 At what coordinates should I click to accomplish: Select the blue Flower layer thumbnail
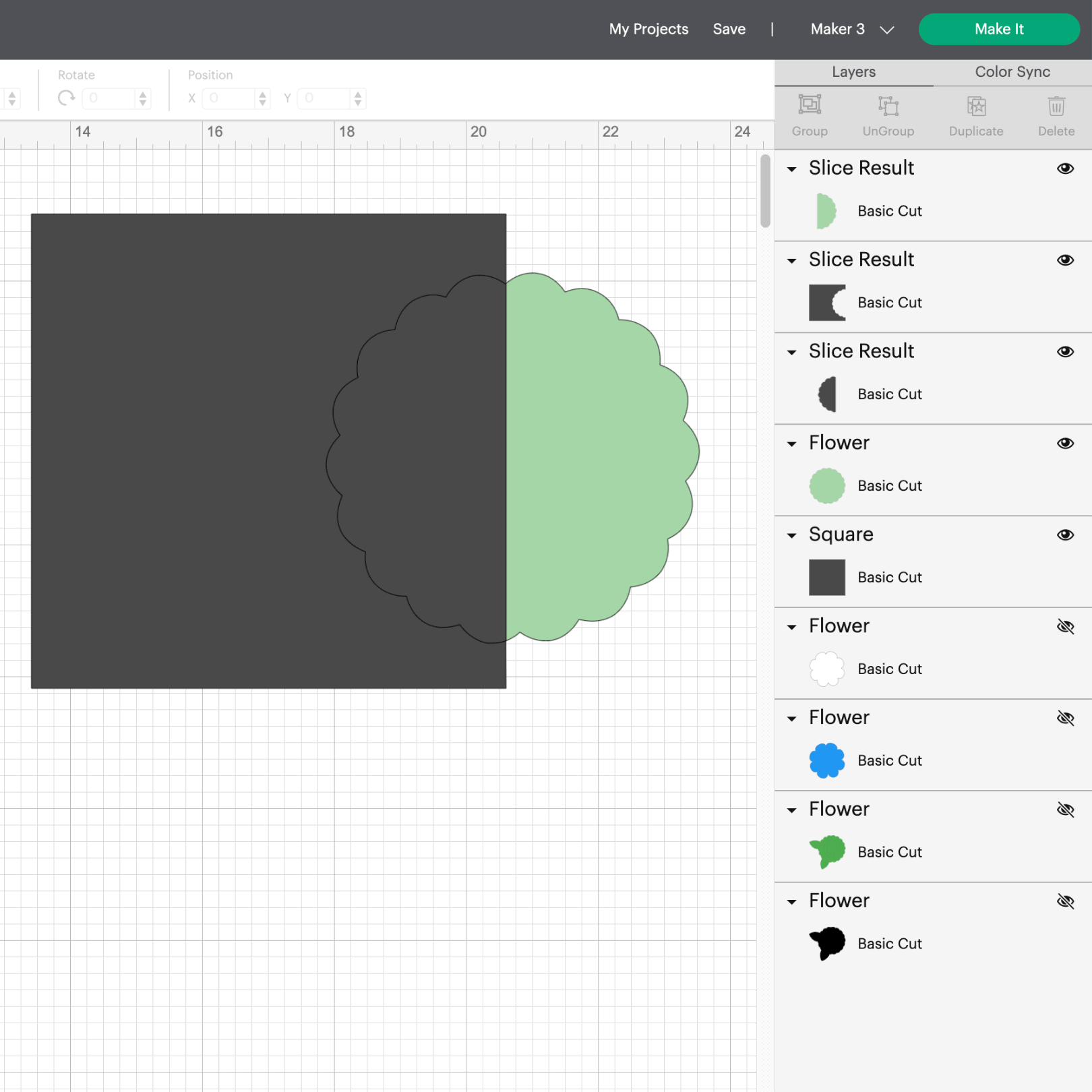[826, 760]
